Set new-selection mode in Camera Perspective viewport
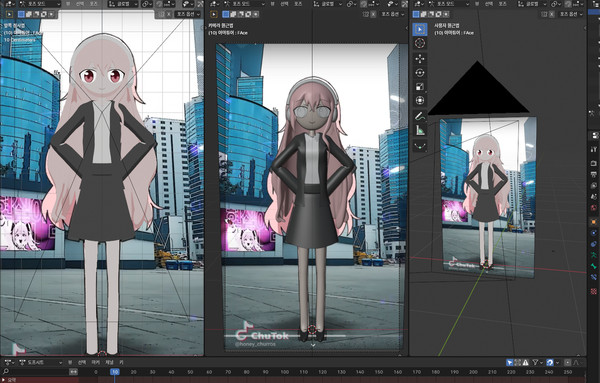600x383 pixels. 226,14
